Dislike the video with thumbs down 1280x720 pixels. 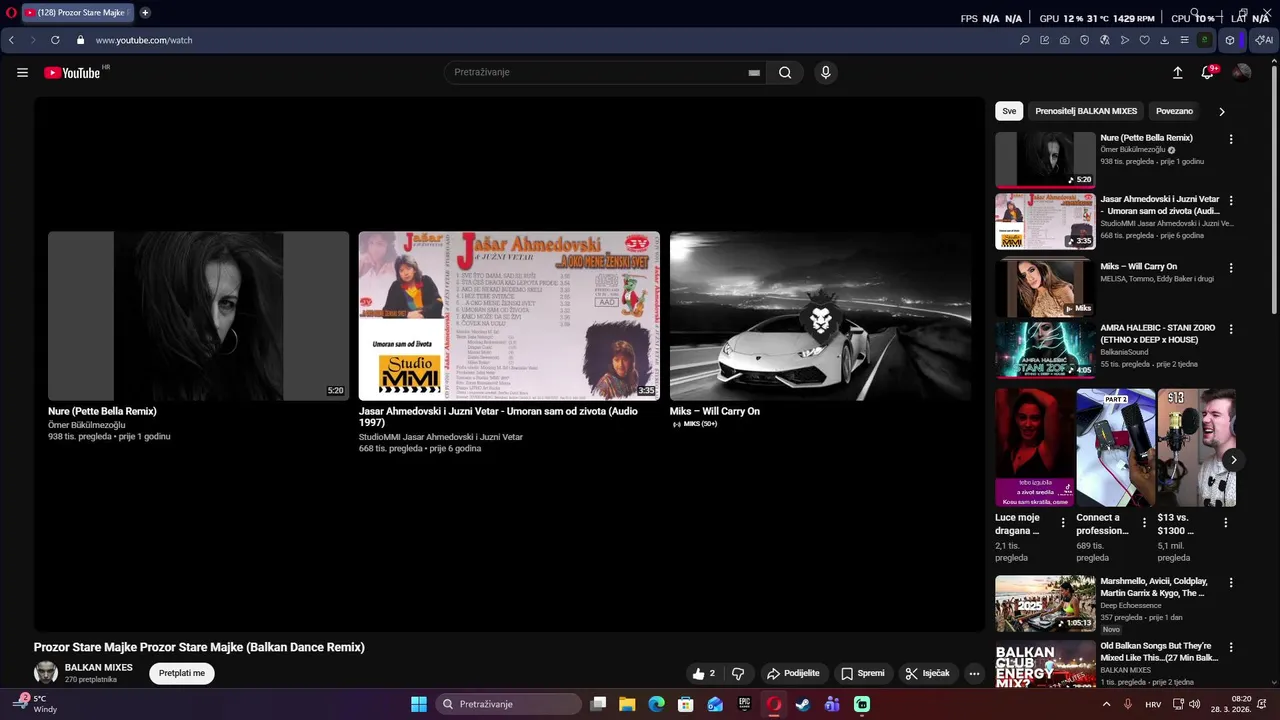pos(738,673)
